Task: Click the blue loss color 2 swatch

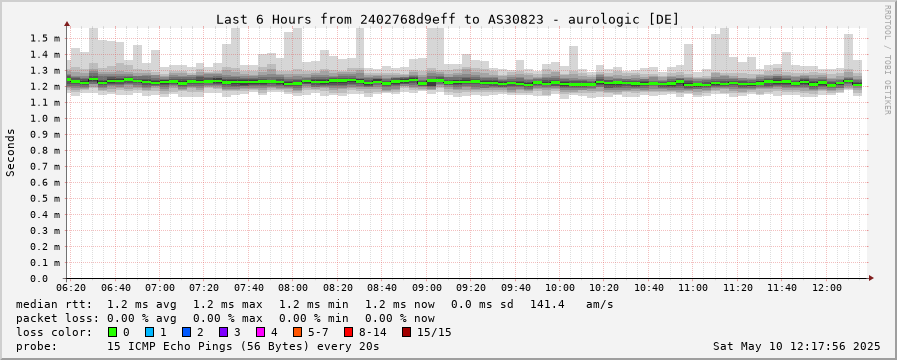Action: [x=185, y=332]
